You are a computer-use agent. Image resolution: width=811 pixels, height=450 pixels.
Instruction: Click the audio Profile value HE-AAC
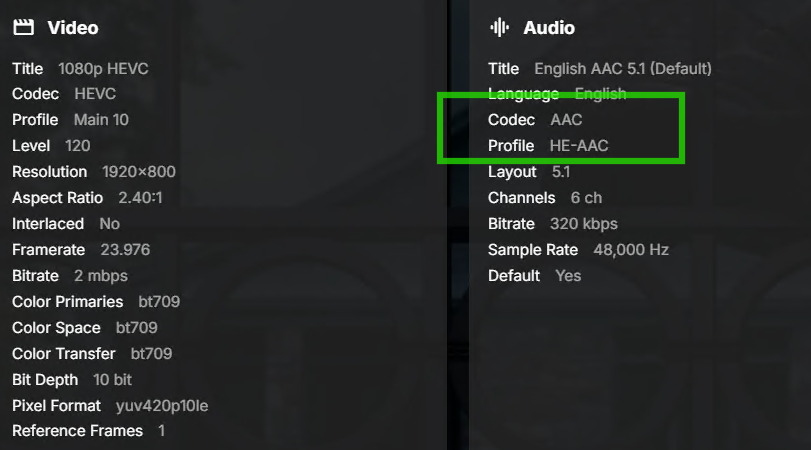pyautogui.click(x=579, y=146)
